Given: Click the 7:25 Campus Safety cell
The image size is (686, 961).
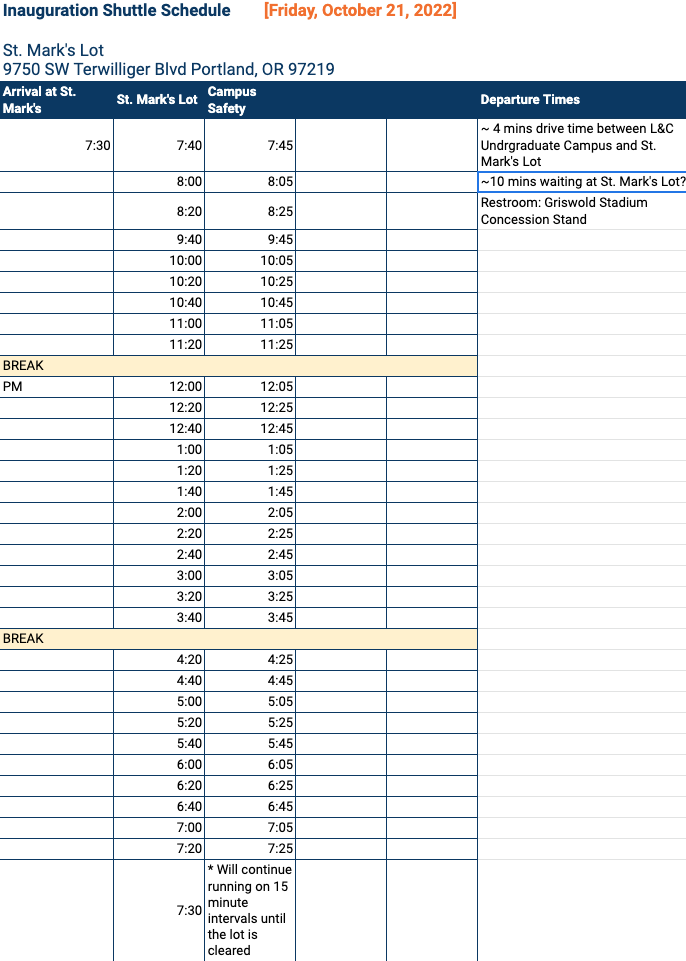Looking at the screenshot, I should coord(249,849).
